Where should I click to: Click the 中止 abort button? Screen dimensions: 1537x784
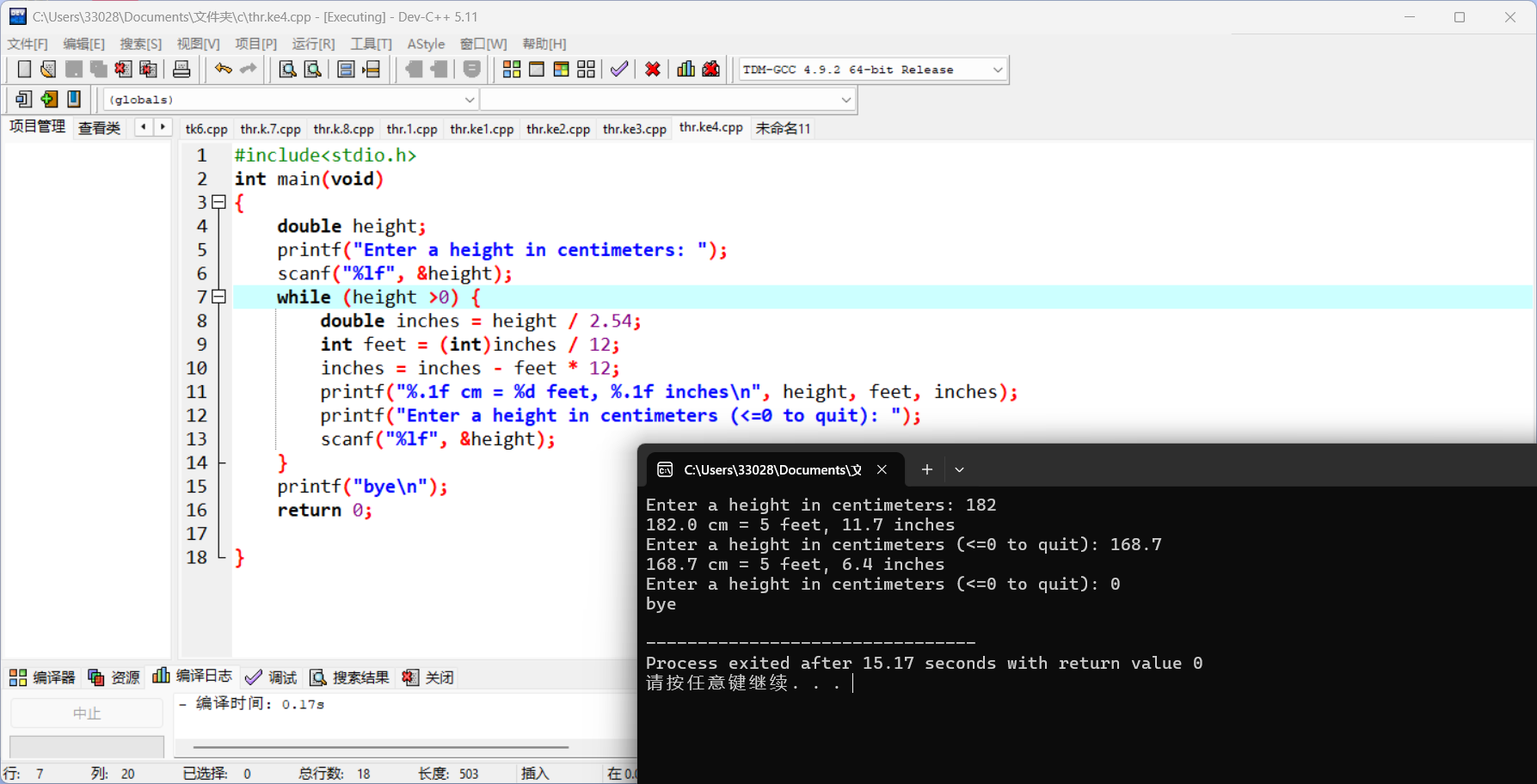pos(87,714)
